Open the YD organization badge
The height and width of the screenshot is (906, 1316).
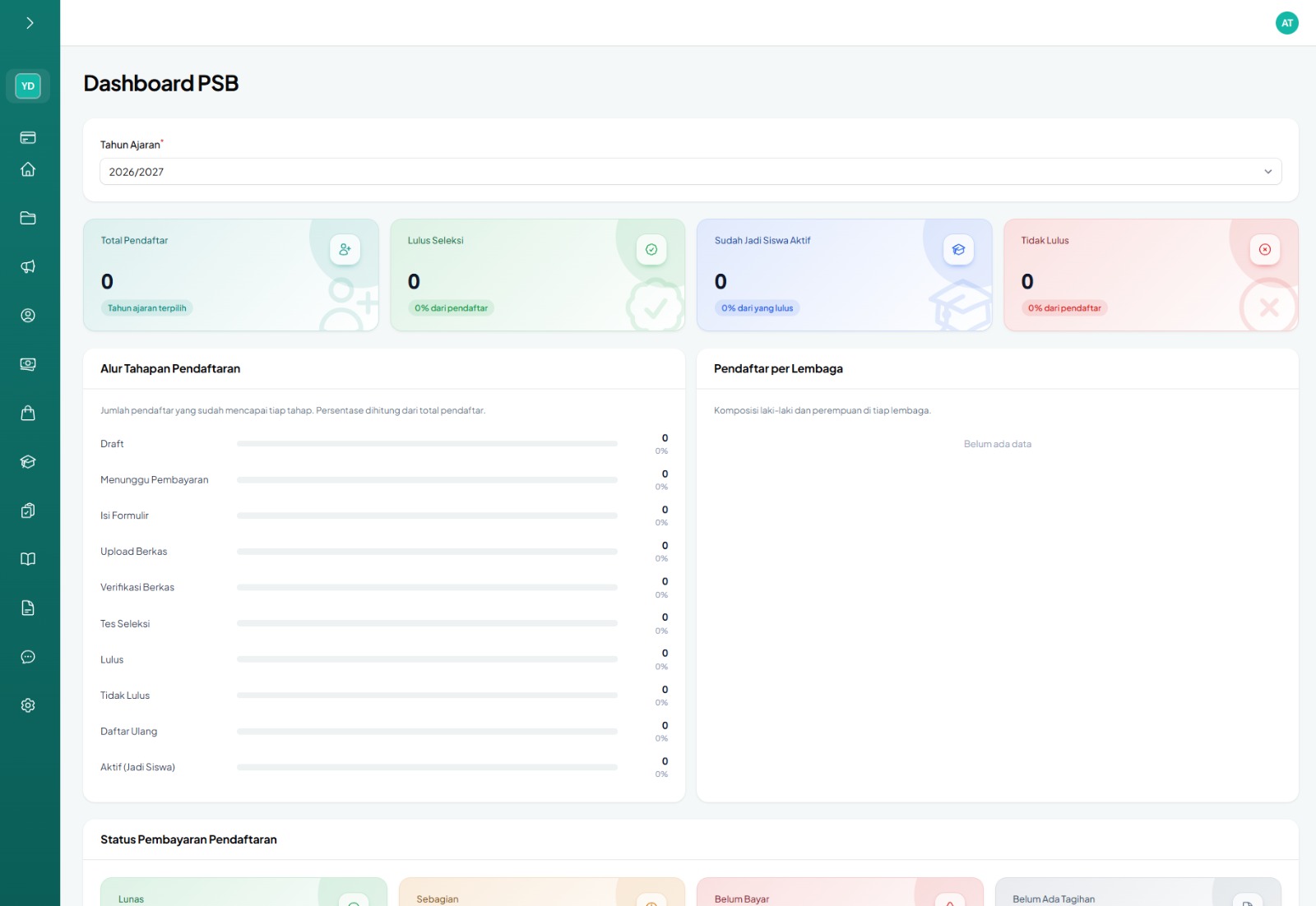[x=28, y=86]
